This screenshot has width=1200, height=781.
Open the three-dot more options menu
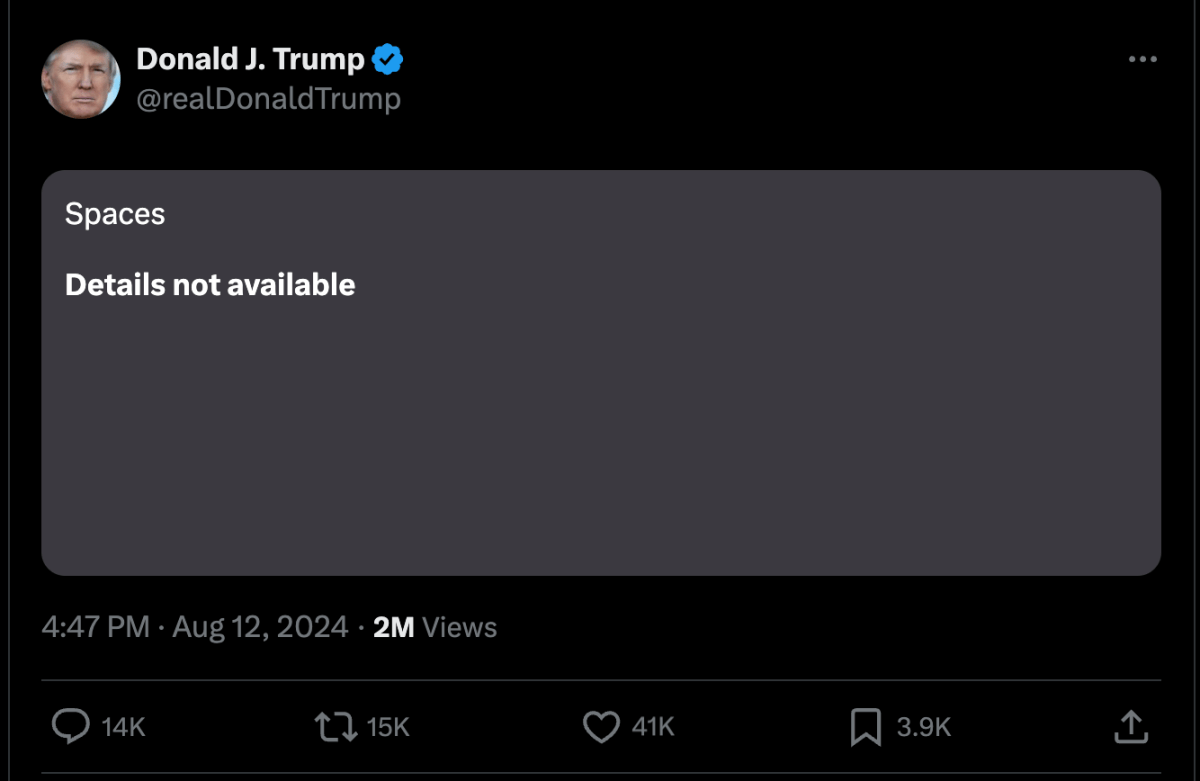tap(1142, 60)
